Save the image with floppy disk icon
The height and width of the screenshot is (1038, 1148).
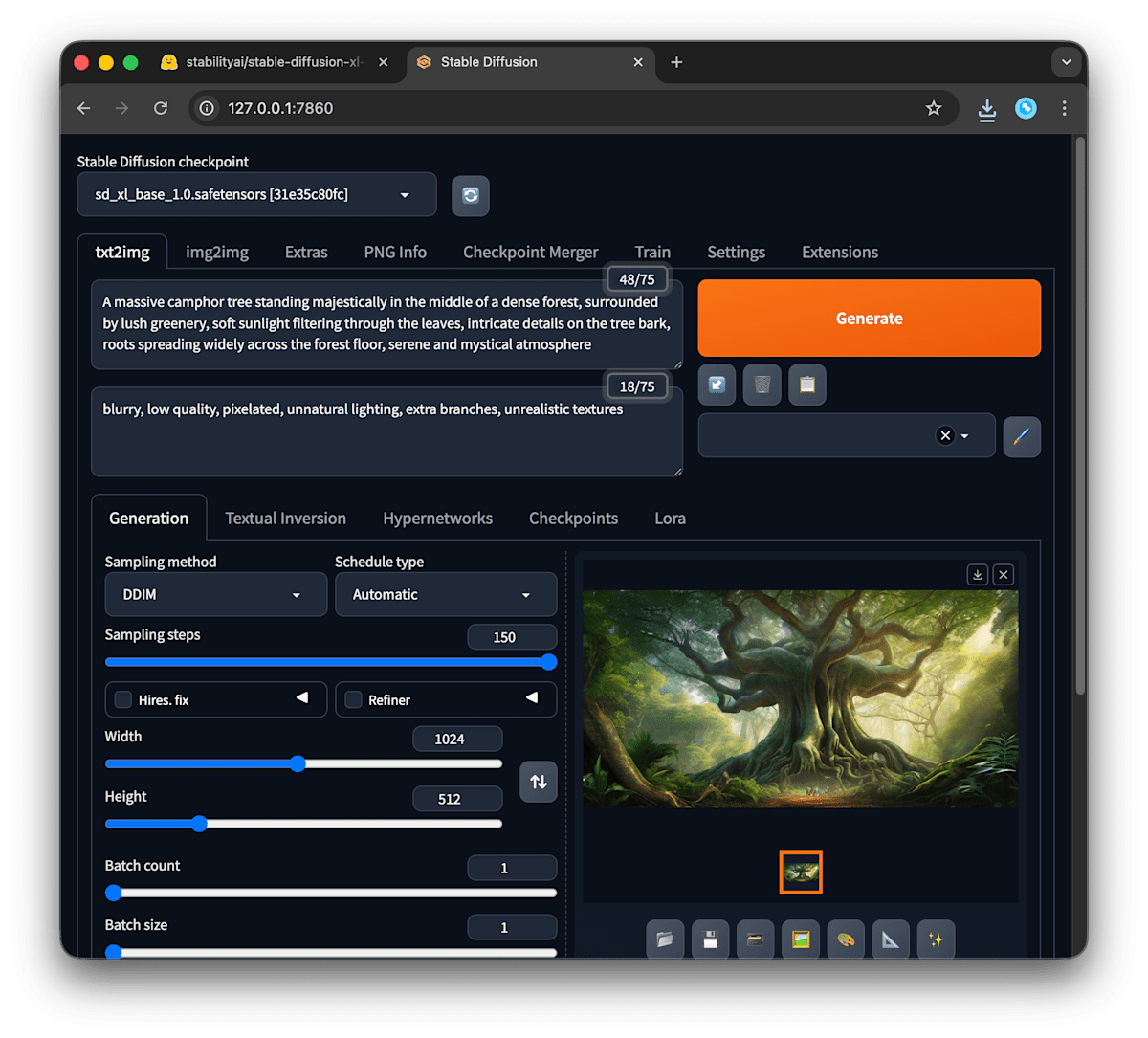tap(710, 939)
